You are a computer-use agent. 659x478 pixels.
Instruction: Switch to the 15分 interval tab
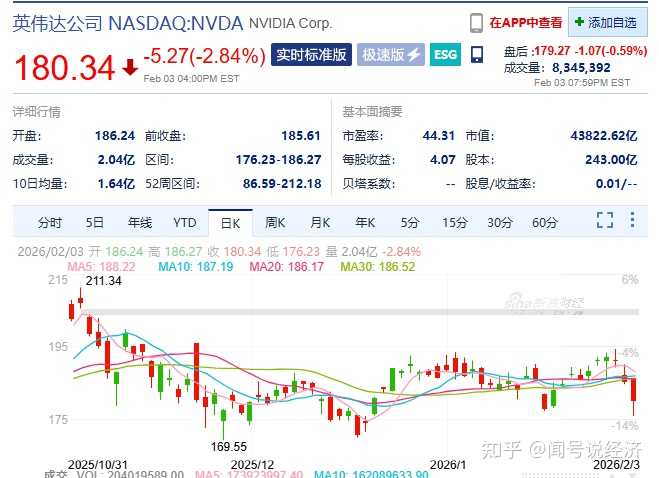pyautogui.click(x=455, y=222)
